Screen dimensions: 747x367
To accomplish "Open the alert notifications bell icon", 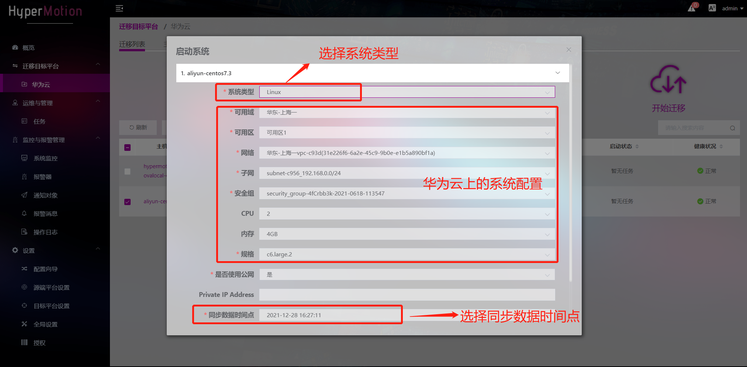I will pyautogui.click(x=692, y=8).
